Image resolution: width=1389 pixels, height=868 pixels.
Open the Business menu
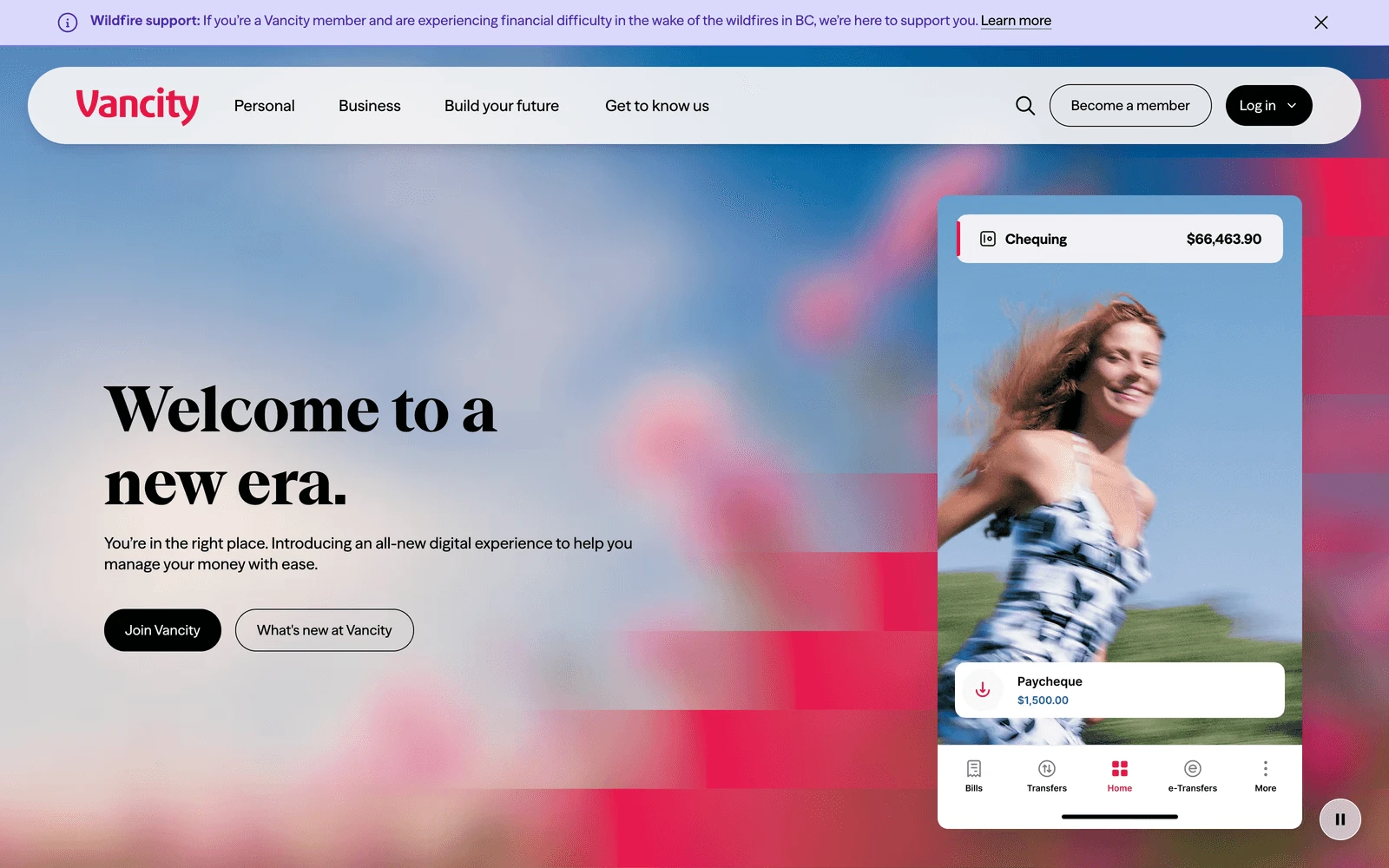tap(370, 106)
